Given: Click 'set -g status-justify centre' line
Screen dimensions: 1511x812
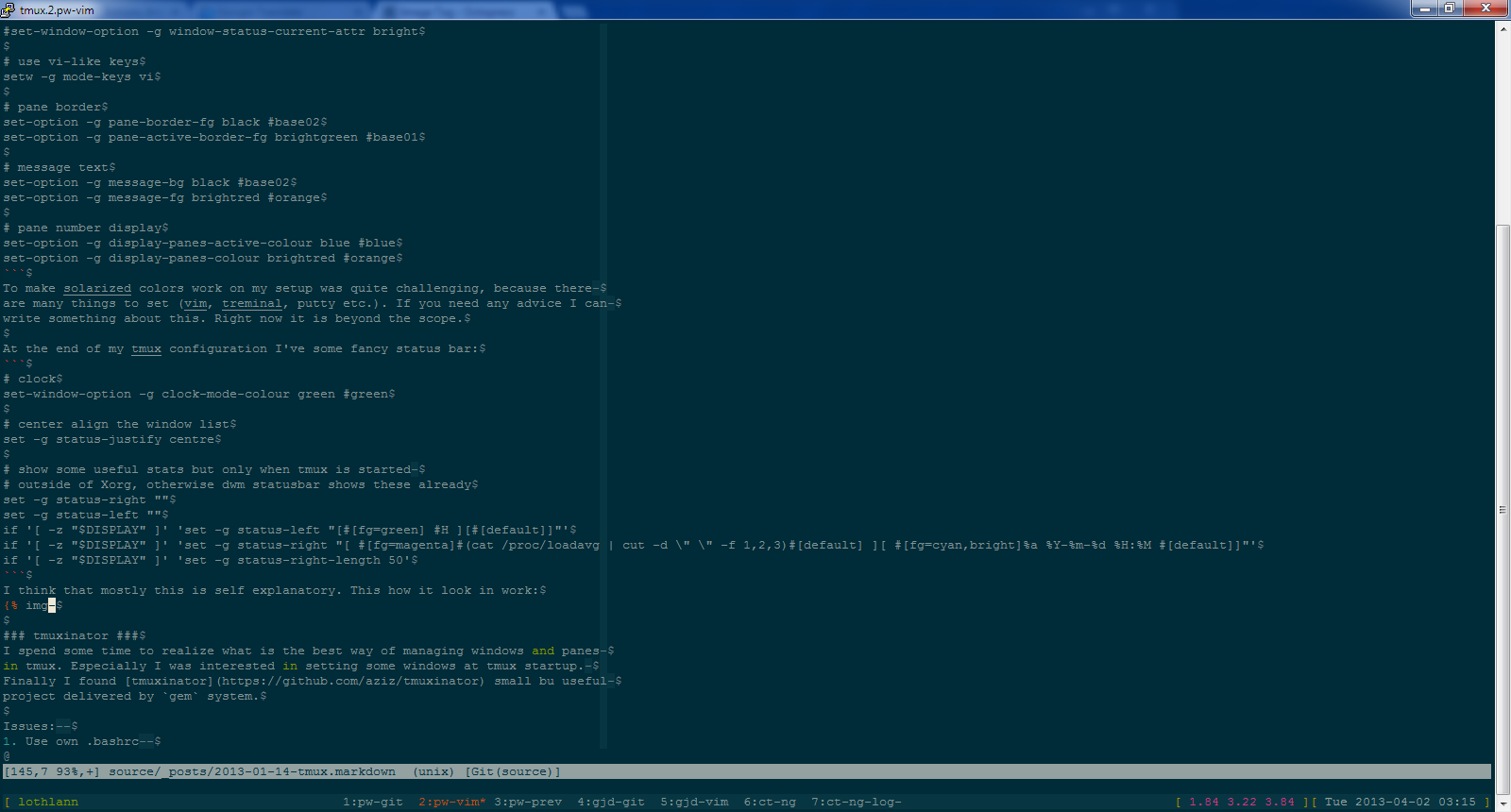Looking at the screenshot, I should 112,439.
